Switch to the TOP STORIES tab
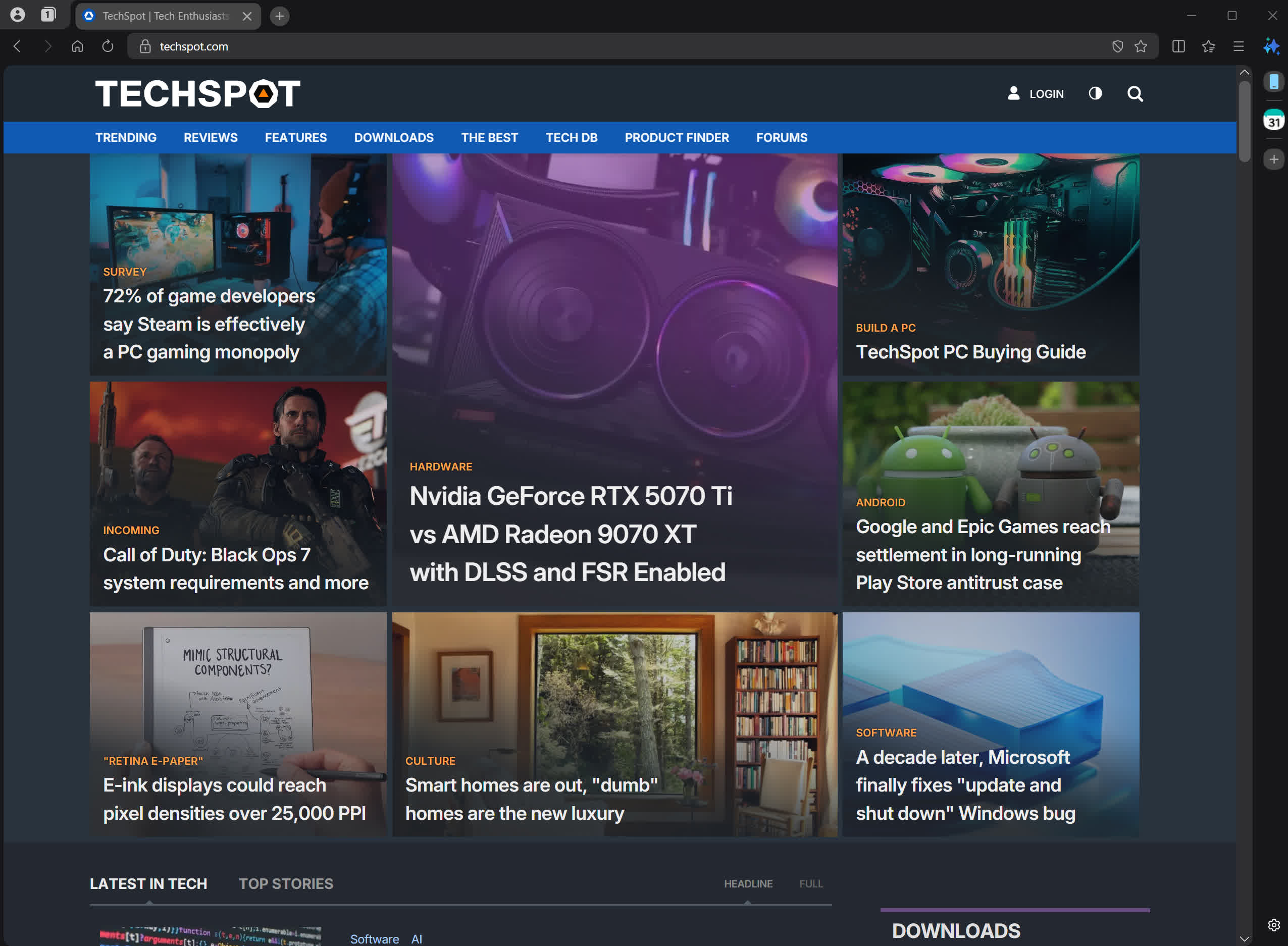Image resolution: width=1288 pixels, height=946 pixels. pyautogui.click(x=286, y=883)
